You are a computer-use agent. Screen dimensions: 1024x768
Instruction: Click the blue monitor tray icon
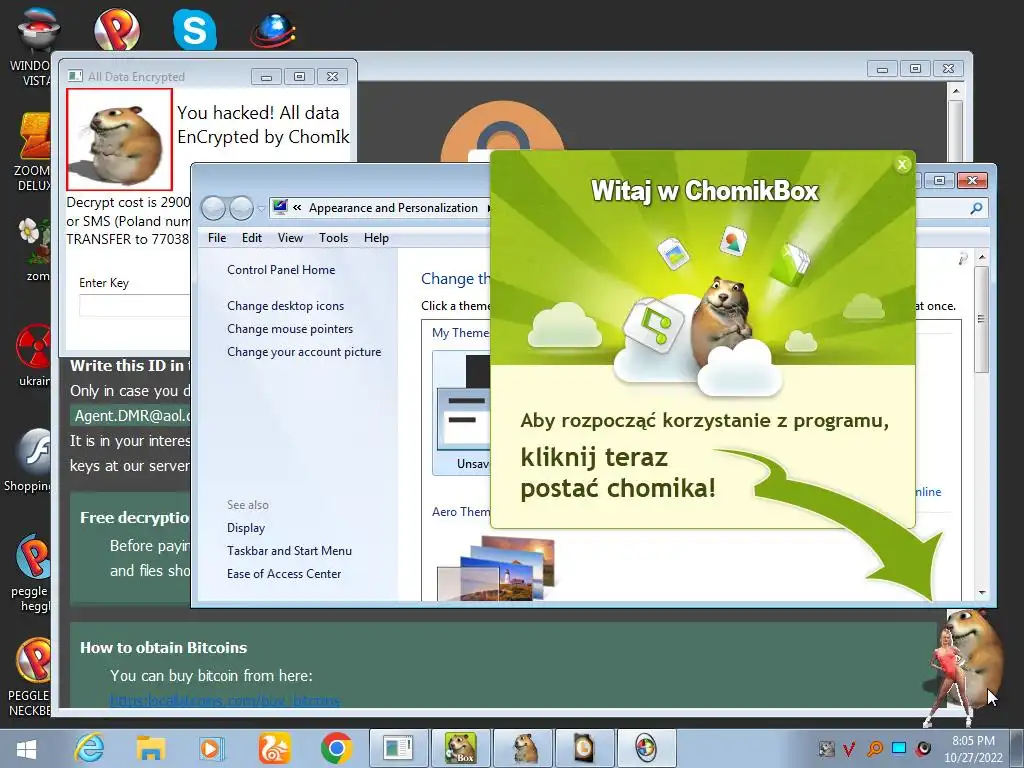click(x=899, y=748)
